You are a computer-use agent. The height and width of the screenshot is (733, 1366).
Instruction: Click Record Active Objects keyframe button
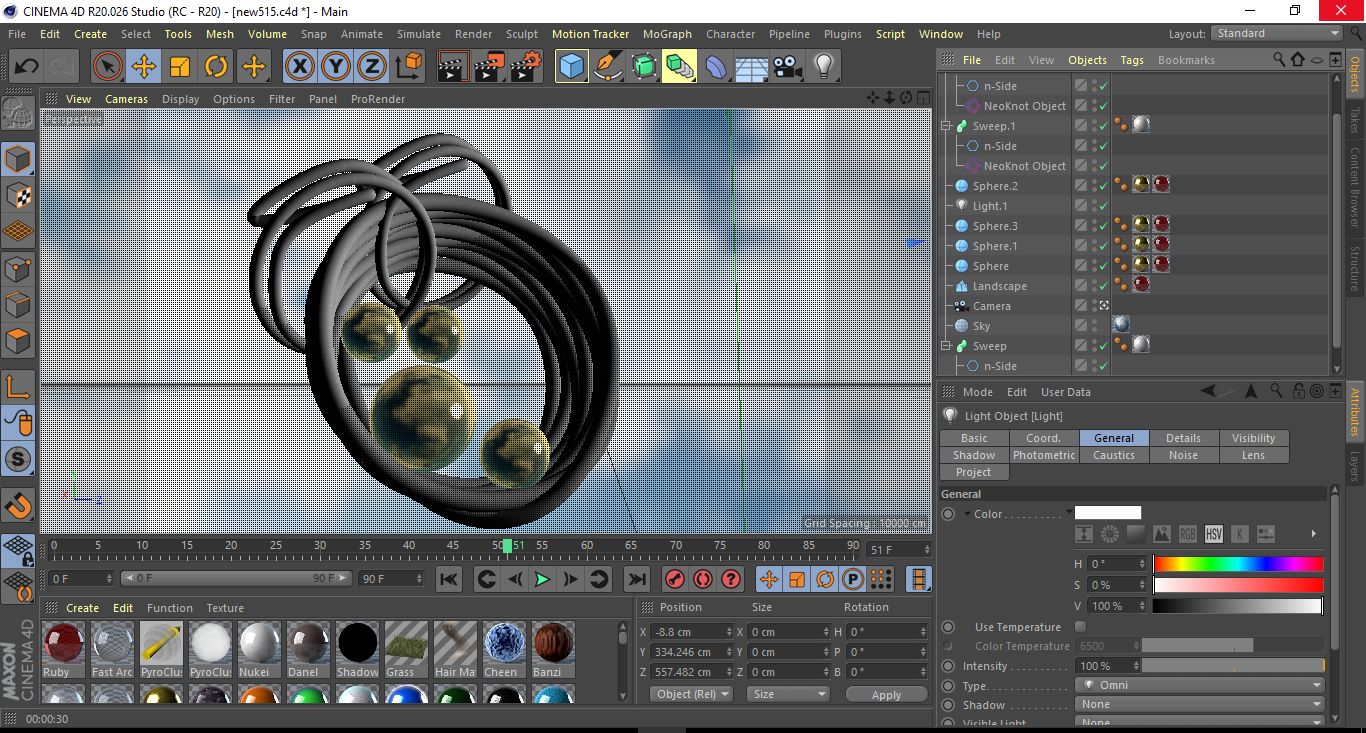coord(675,579)
